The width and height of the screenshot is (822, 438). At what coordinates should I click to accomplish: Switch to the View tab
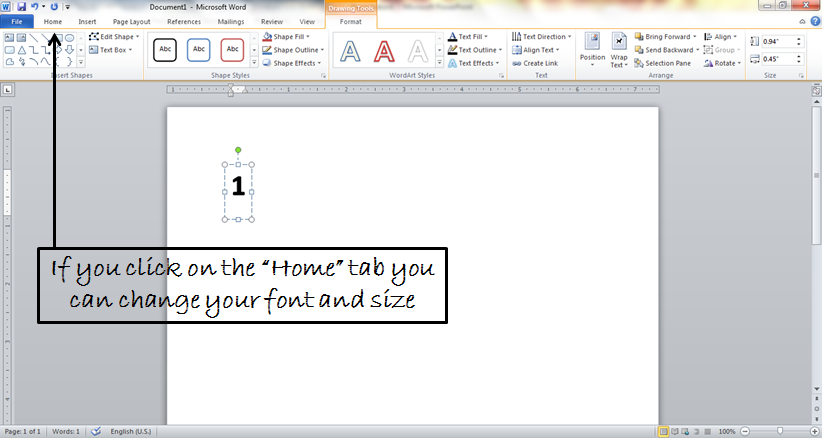coord(307,21)
